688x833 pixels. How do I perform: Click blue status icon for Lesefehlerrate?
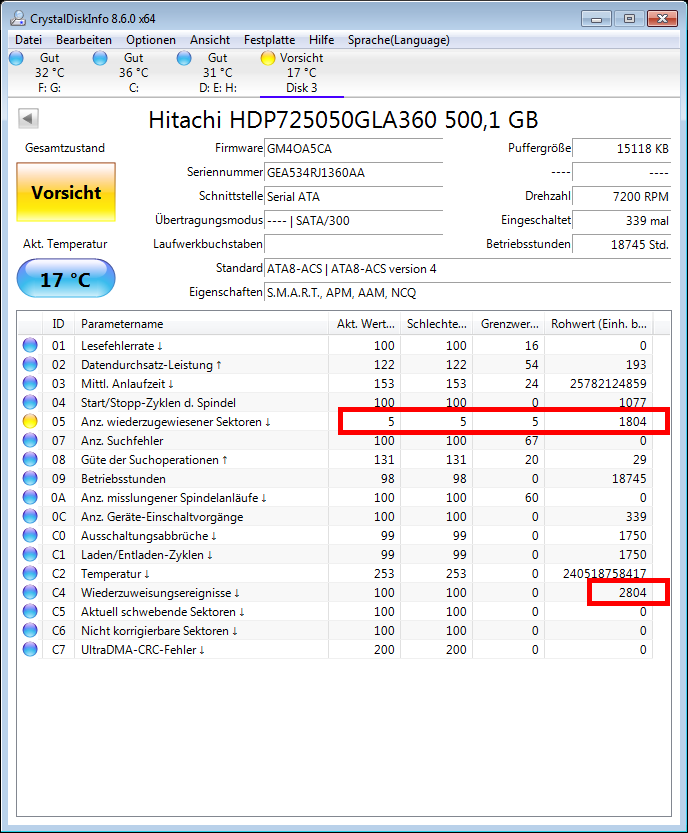(30, 345)
